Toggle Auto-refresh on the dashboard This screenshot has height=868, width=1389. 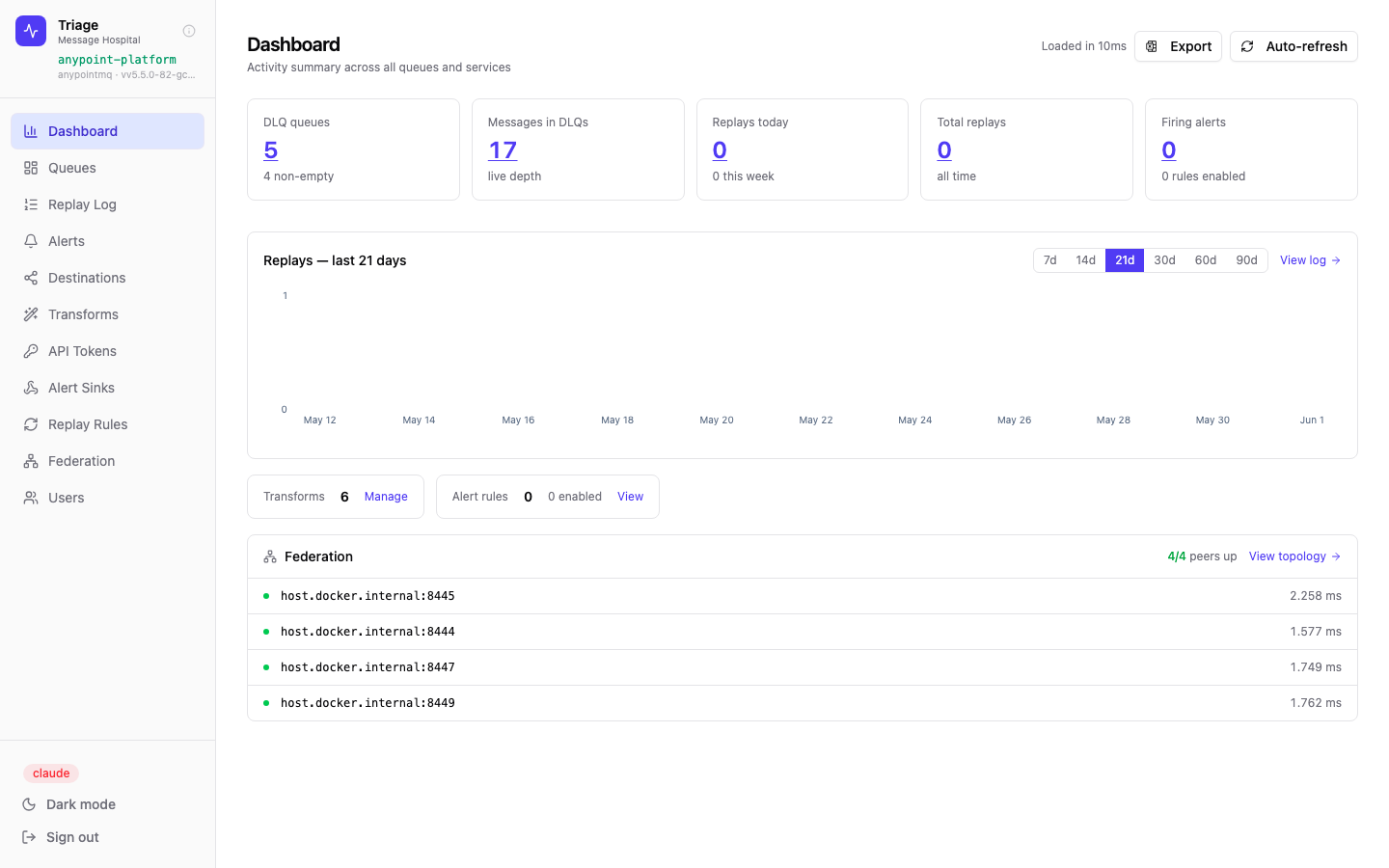pos(1294,46)
